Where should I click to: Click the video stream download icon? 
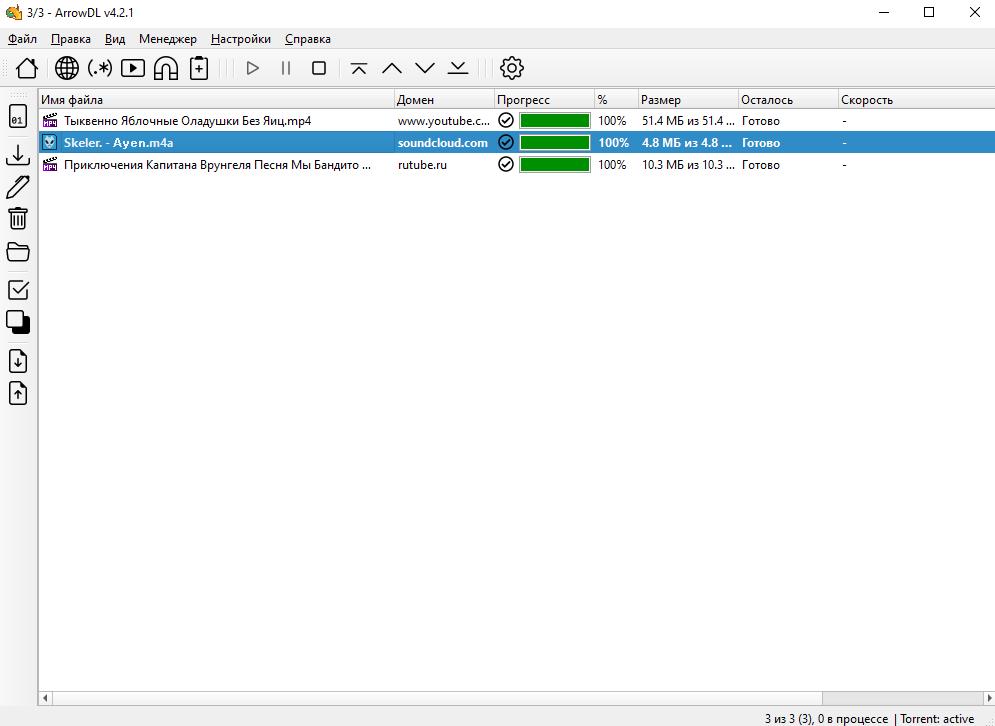[x=133, y=68]
